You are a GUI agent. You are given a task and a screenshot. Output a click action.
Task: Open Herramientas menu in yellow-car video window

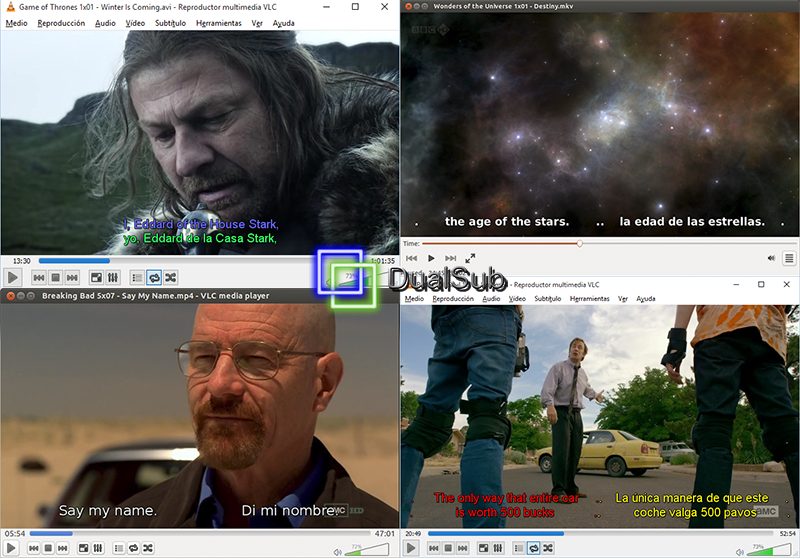click(589, 299)
